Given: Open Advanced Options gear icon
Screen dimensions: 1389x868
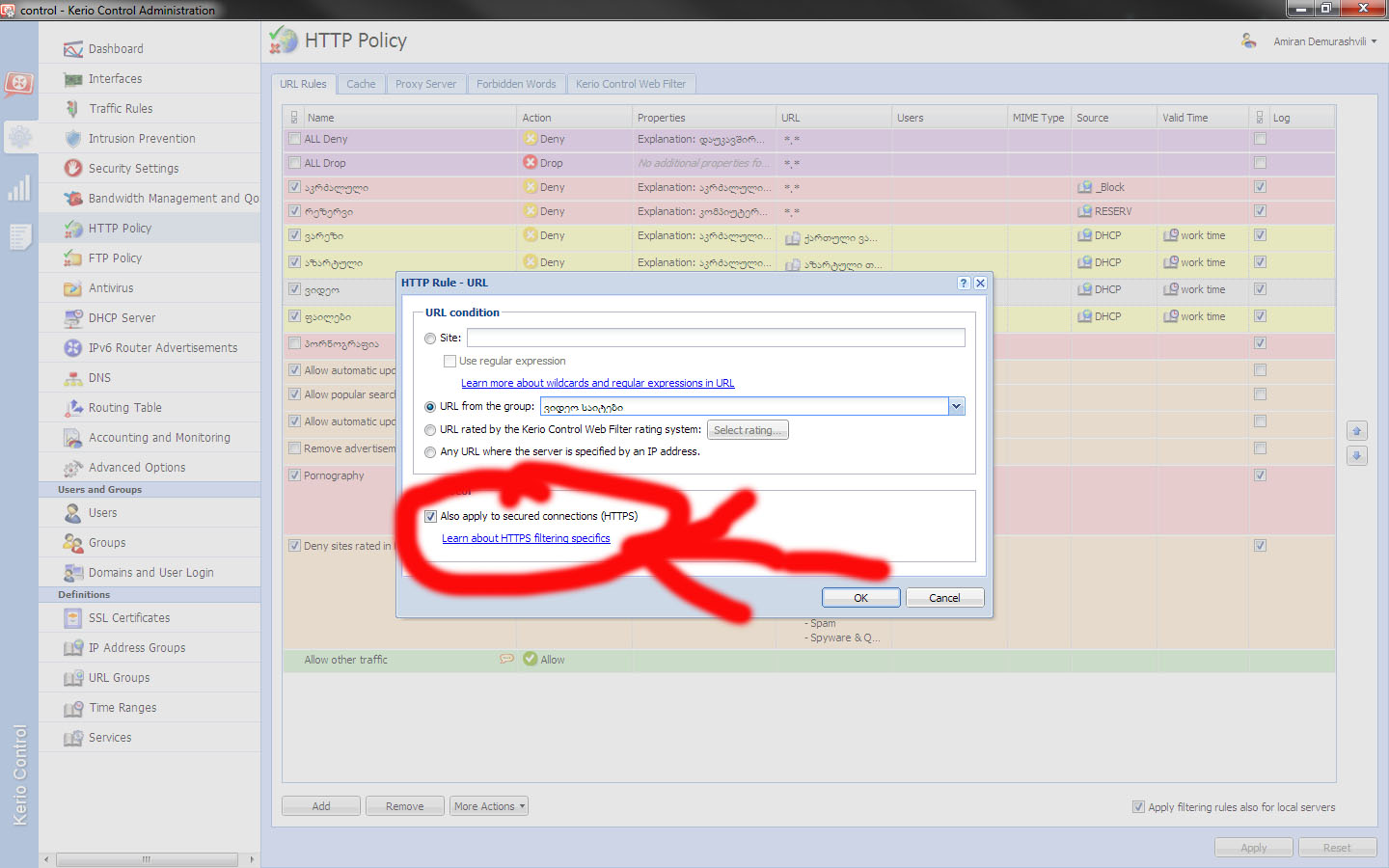Looking at the screenshot, I should click(x=72, y=468).
